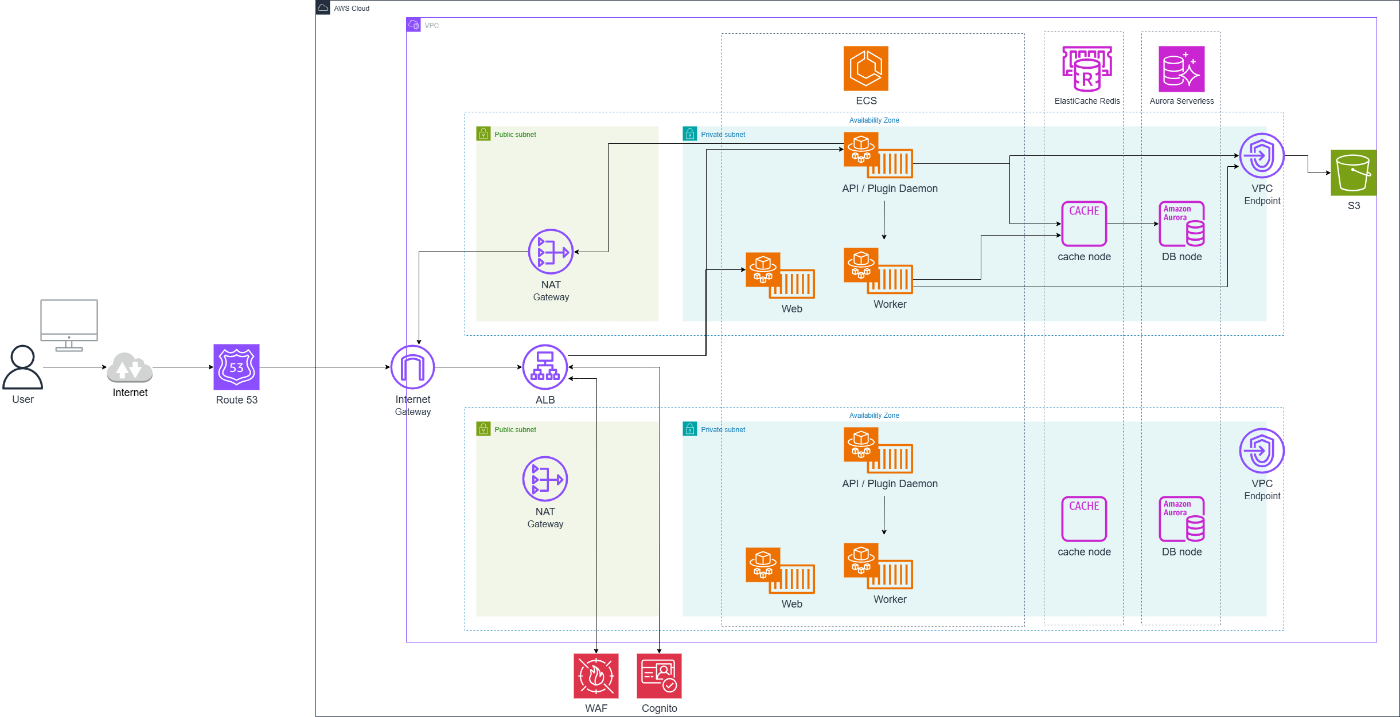Viewport: 1400px width, 717px height.
Task: Click the teal lock icon of lower Private subnet
Action: [690, 429]
